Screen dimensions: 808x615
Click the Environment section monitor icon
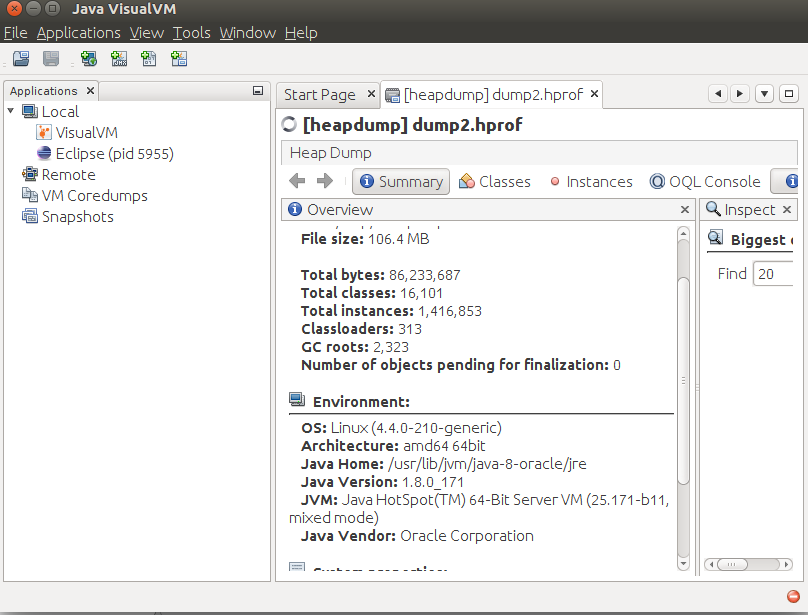(x=297, y=400)
